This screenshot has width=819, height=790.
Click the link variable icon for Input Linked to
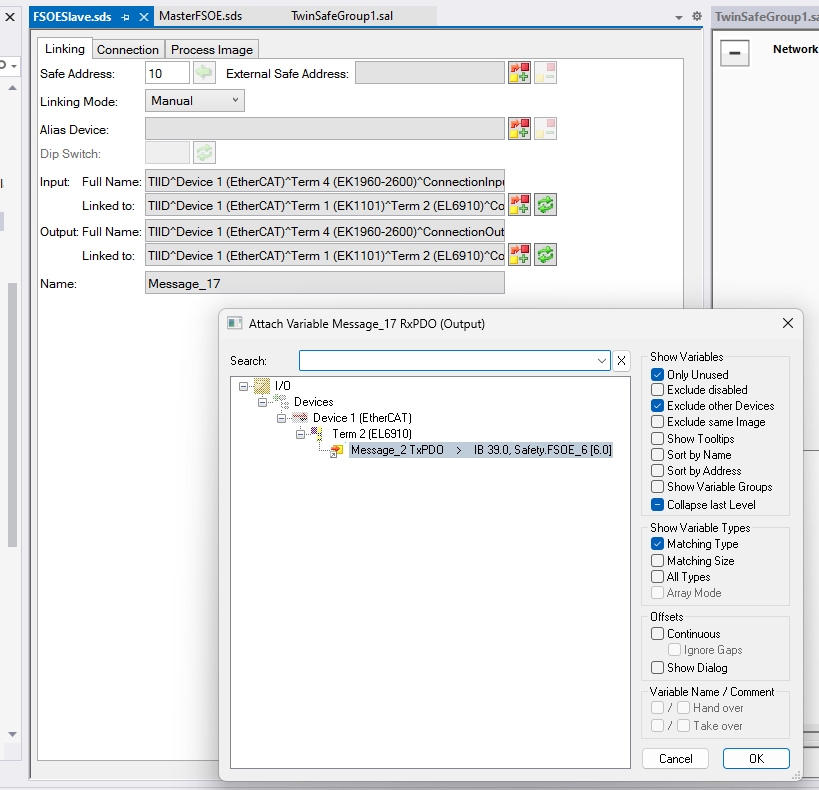point(519,205)
